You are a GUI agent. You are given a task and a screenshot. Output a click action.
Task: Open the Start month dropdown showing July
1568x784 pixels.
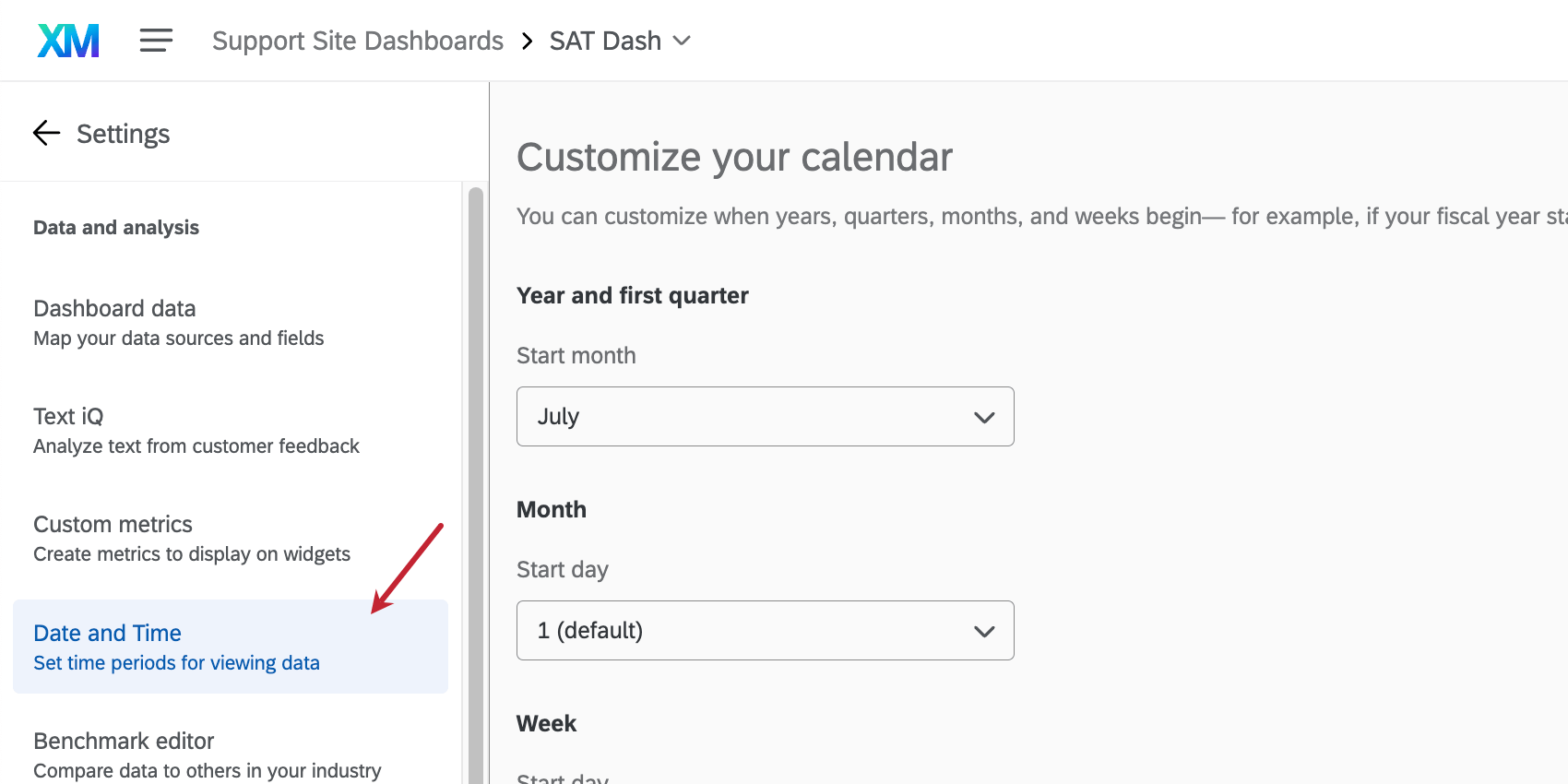(x=765, y=416)
